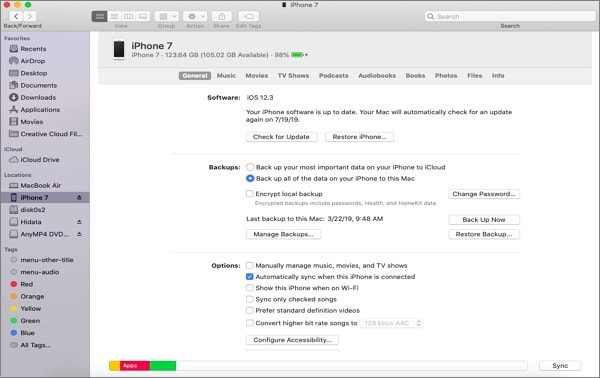Go back using the Back arrow
600x378 pixels.
pyautogui.click(x=16, y=16)
